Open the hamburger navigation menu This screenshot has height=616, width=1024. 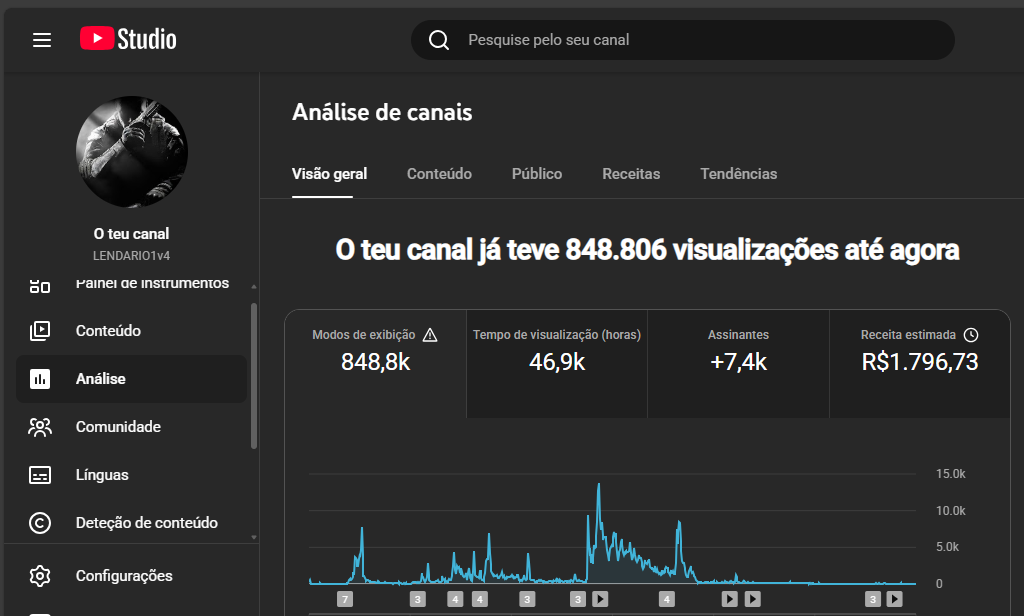point(42,40)
